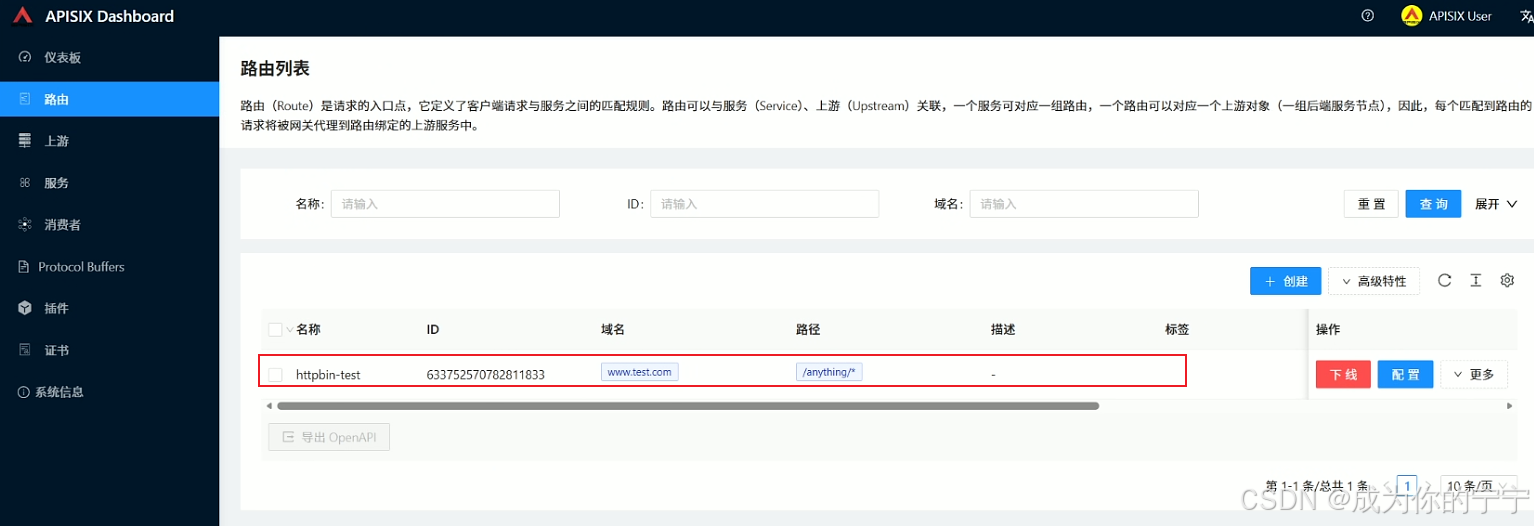Screen dimensions: 1534x526
Task: Open Protocol Buffers in the sidebar
Action: 109,267
